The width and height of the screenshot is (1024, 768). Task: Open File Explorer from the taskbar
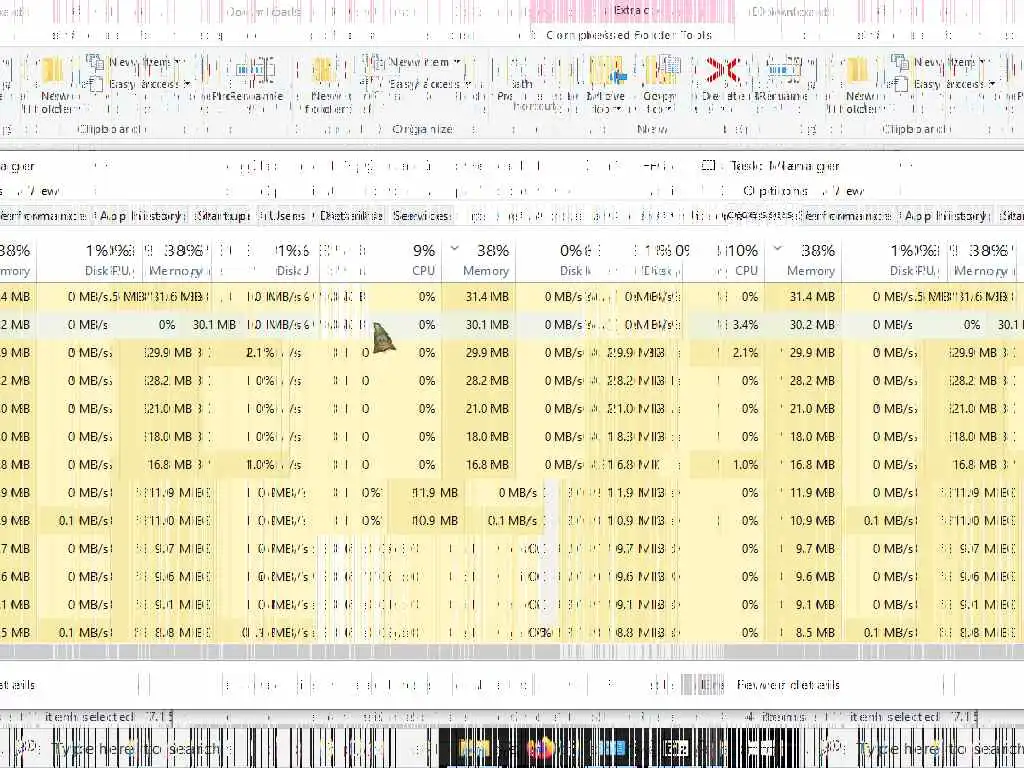475,748
